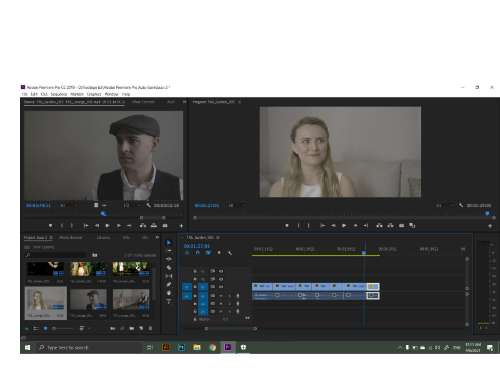This screenshot has height=375, width=500.
Task: Expand Project panel tab overflow arrows
Action: (157, 237)
